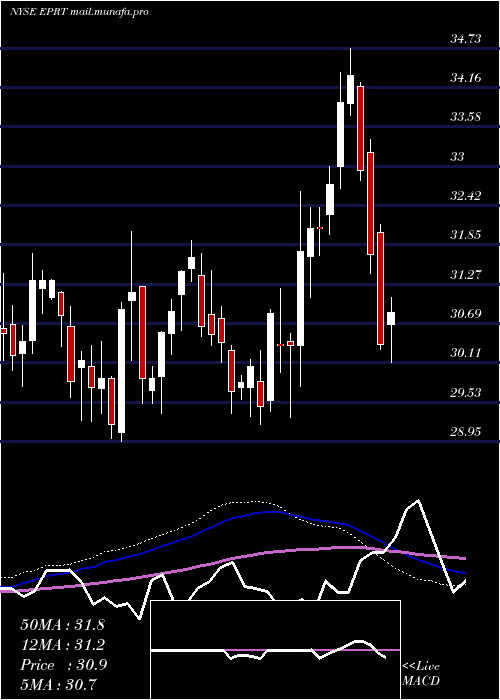Click the 50MA : 31.8 reading
This screenshot has width=500, height=700.
pos(62,625)
